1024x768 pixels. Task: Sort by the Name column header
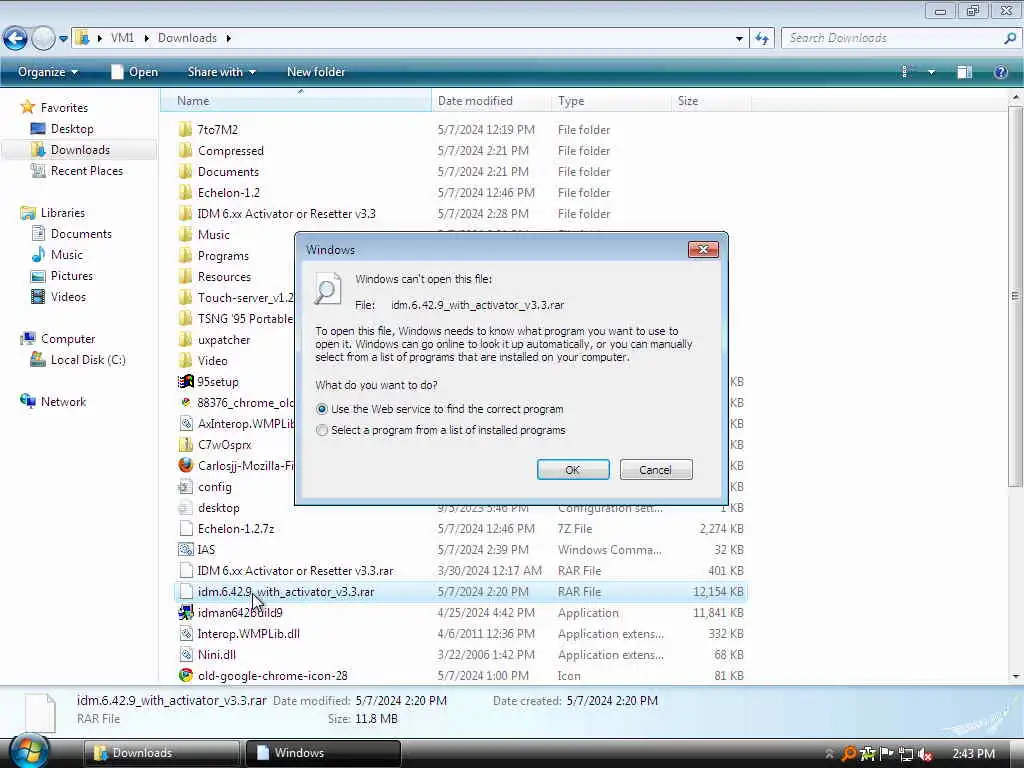pyautogui.click(x=296, y=101)
